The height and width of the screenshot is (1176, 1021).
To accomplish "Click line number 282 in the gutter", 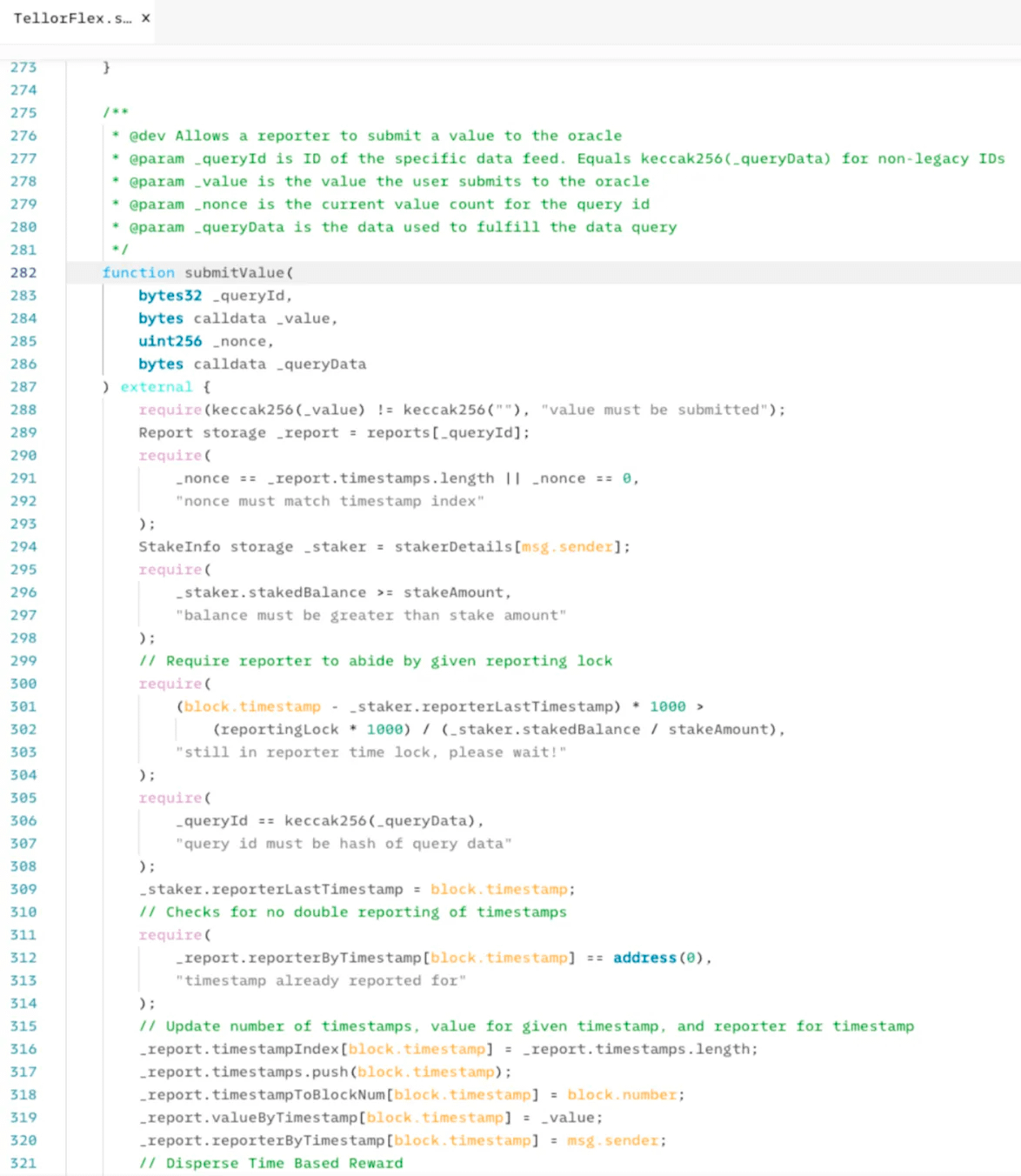I will [x=23, y=272].
